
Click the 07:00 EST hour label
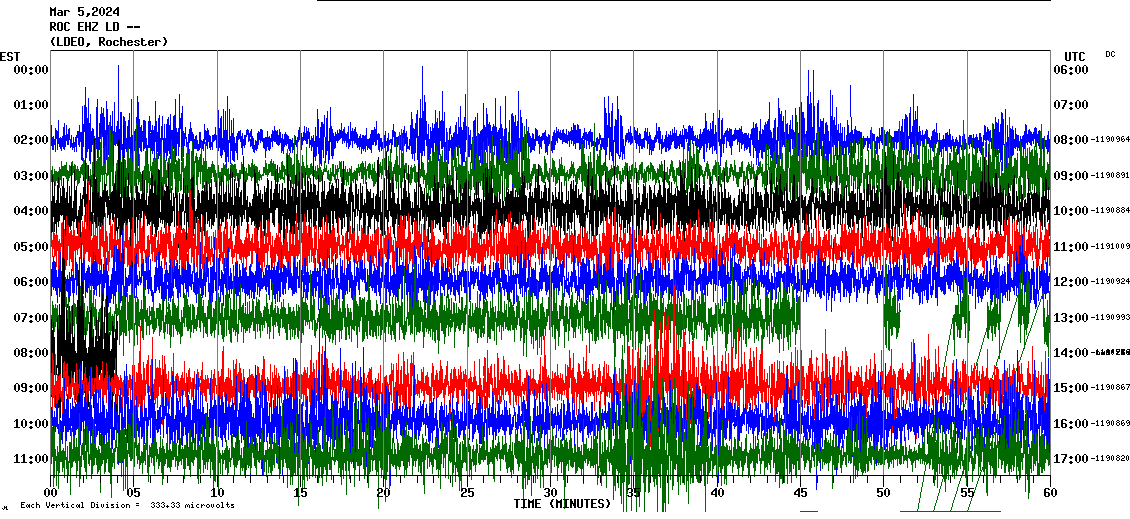tap(30, 317)
